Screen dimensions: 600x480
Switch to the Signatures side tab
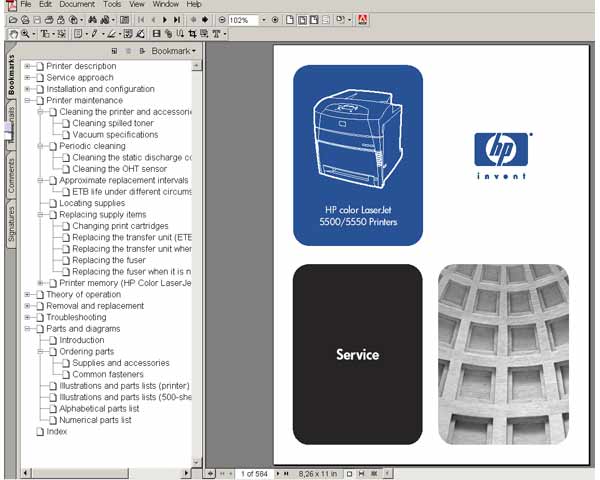click(11, 224)
